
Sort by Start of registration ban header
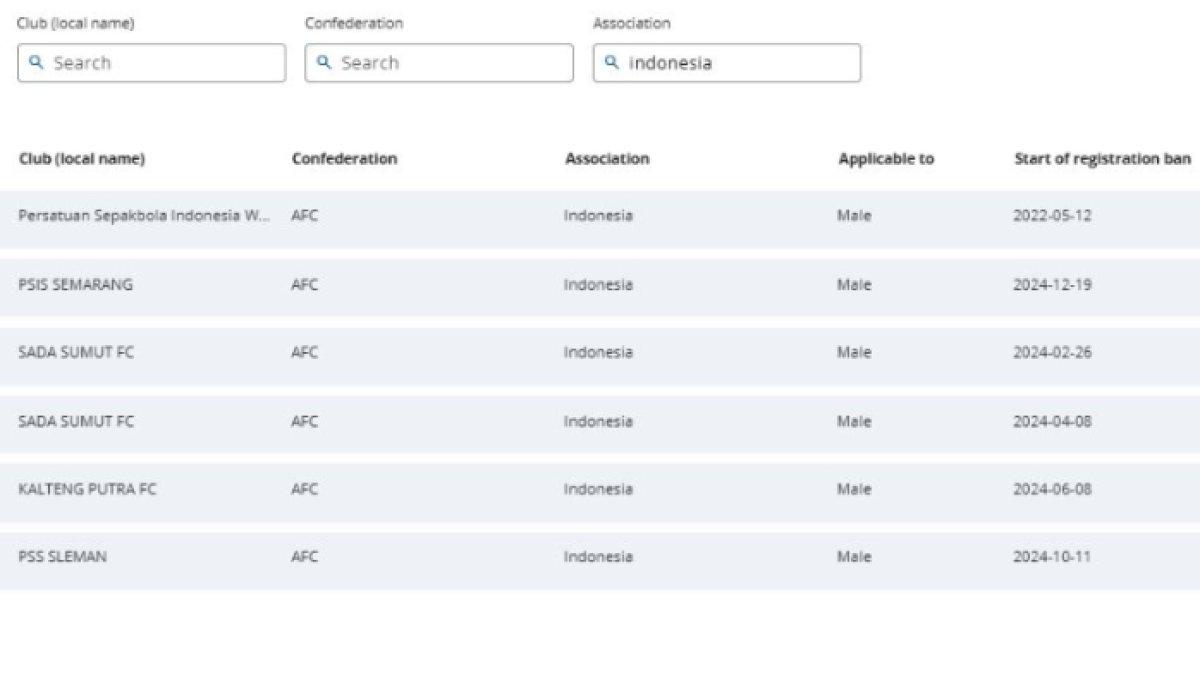coord(1102,159)
